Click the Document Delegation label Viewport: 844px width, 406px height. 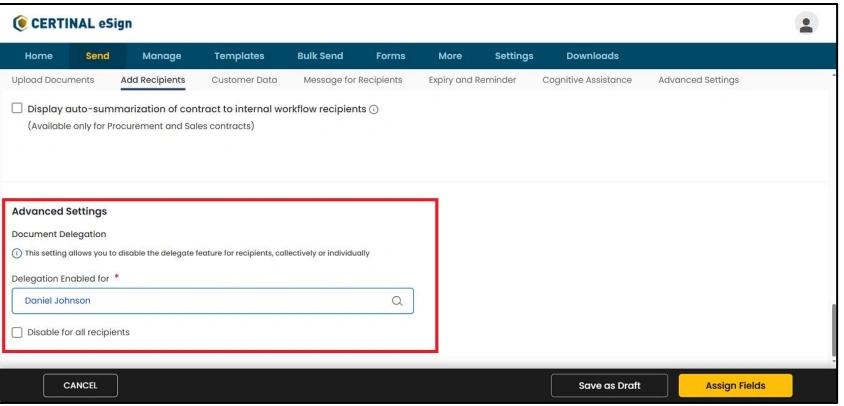point(59,234)
